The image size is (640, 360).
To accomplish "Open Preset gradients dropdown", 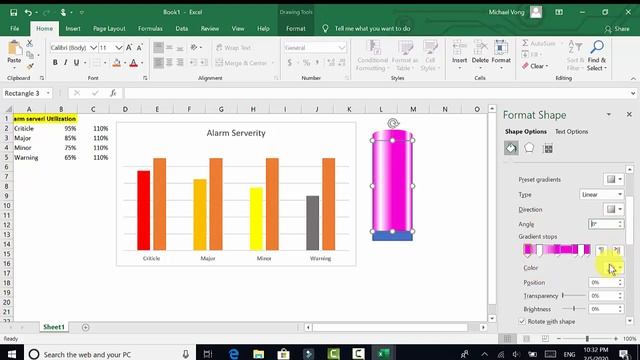I will tap(613, 179).
